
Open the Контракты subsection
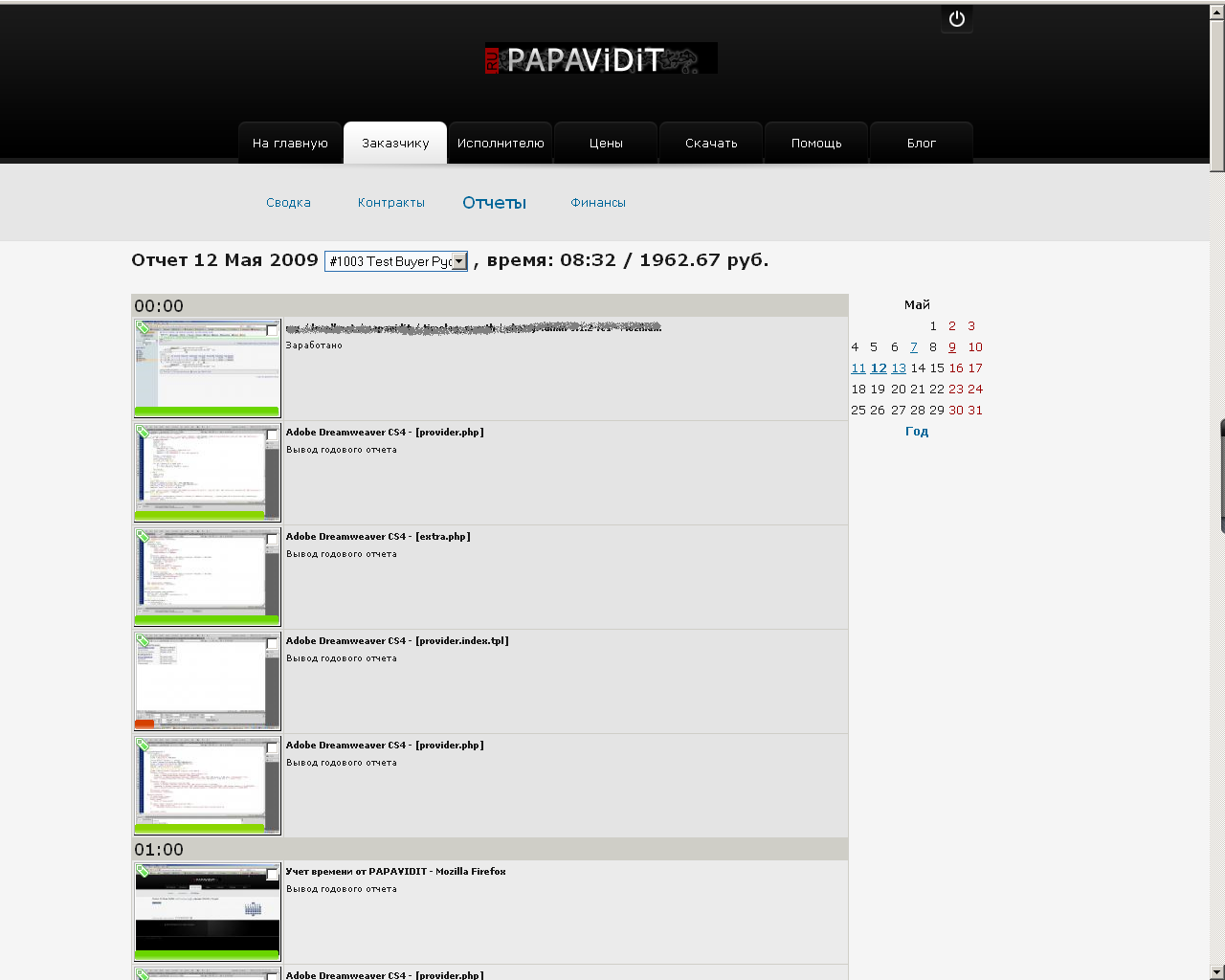coord(391,203)
